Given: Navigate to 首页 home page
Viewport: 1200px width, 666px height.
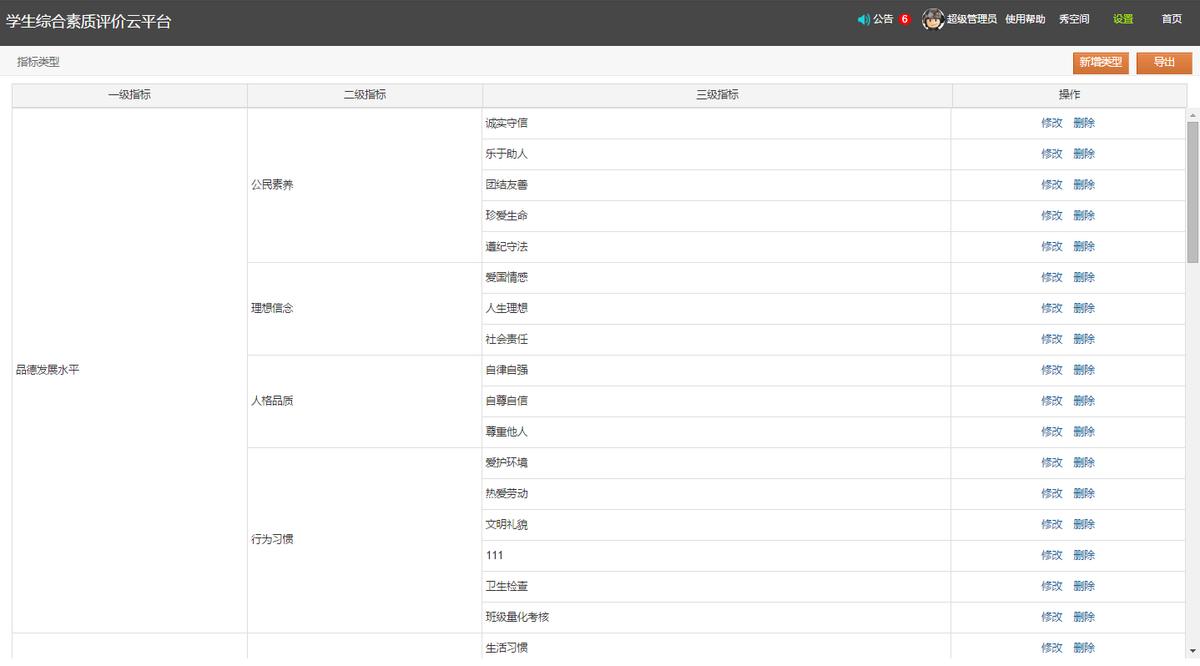Looking at the screenshot, I should pyautogui.click(x=1171, y=19).
